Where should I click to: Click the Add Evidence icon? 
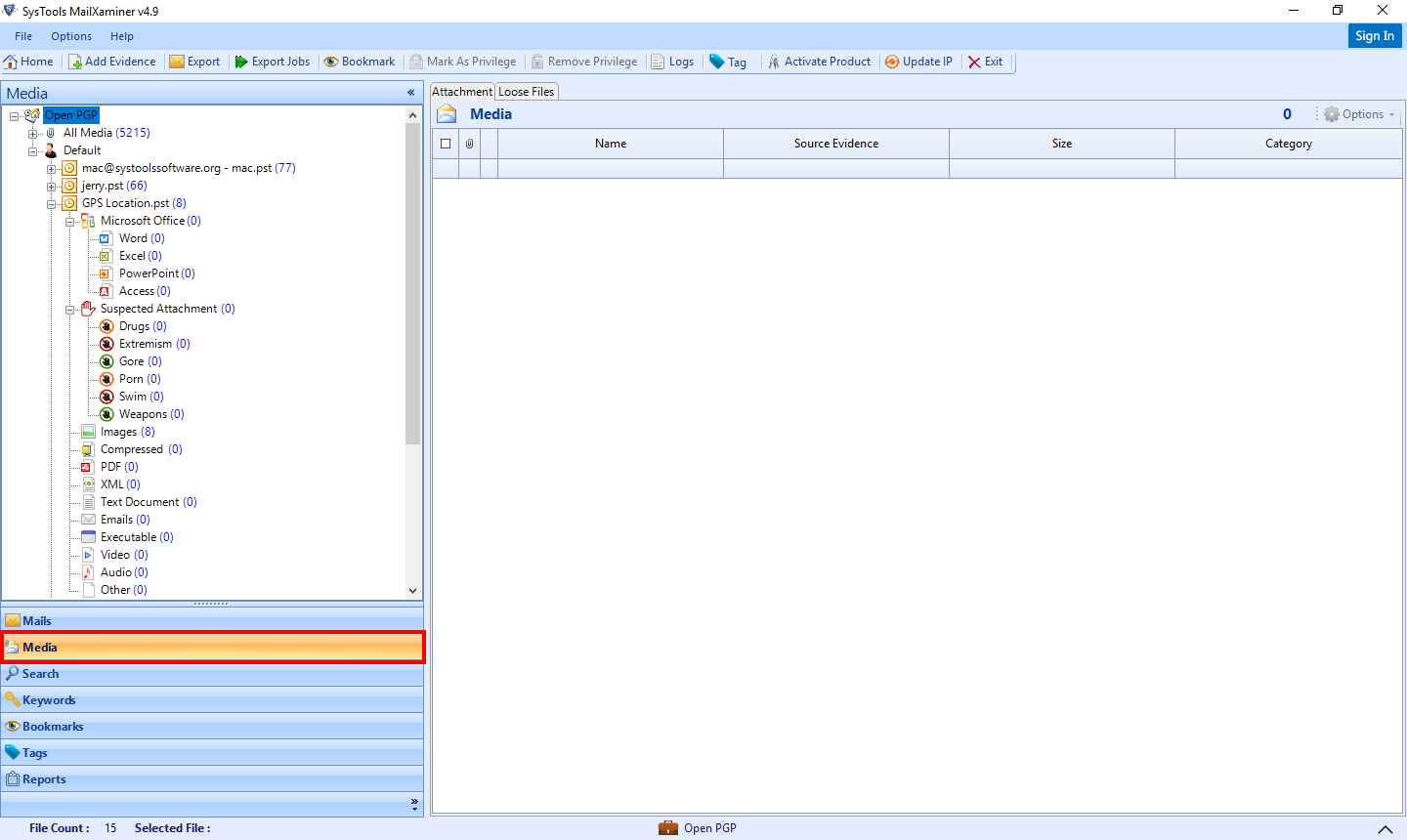pos(74,62)
